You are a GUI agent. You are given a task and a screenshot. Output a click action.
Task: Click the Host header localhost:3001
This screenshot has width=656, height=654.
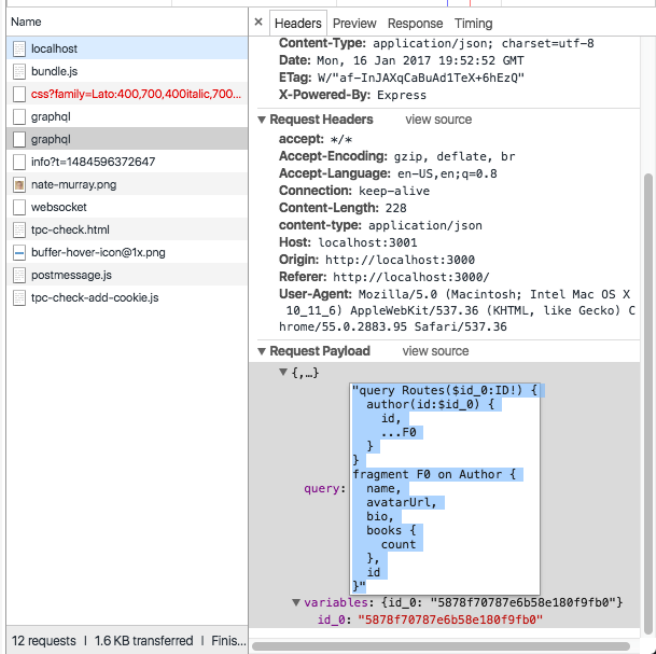click(x=348, y=242)
